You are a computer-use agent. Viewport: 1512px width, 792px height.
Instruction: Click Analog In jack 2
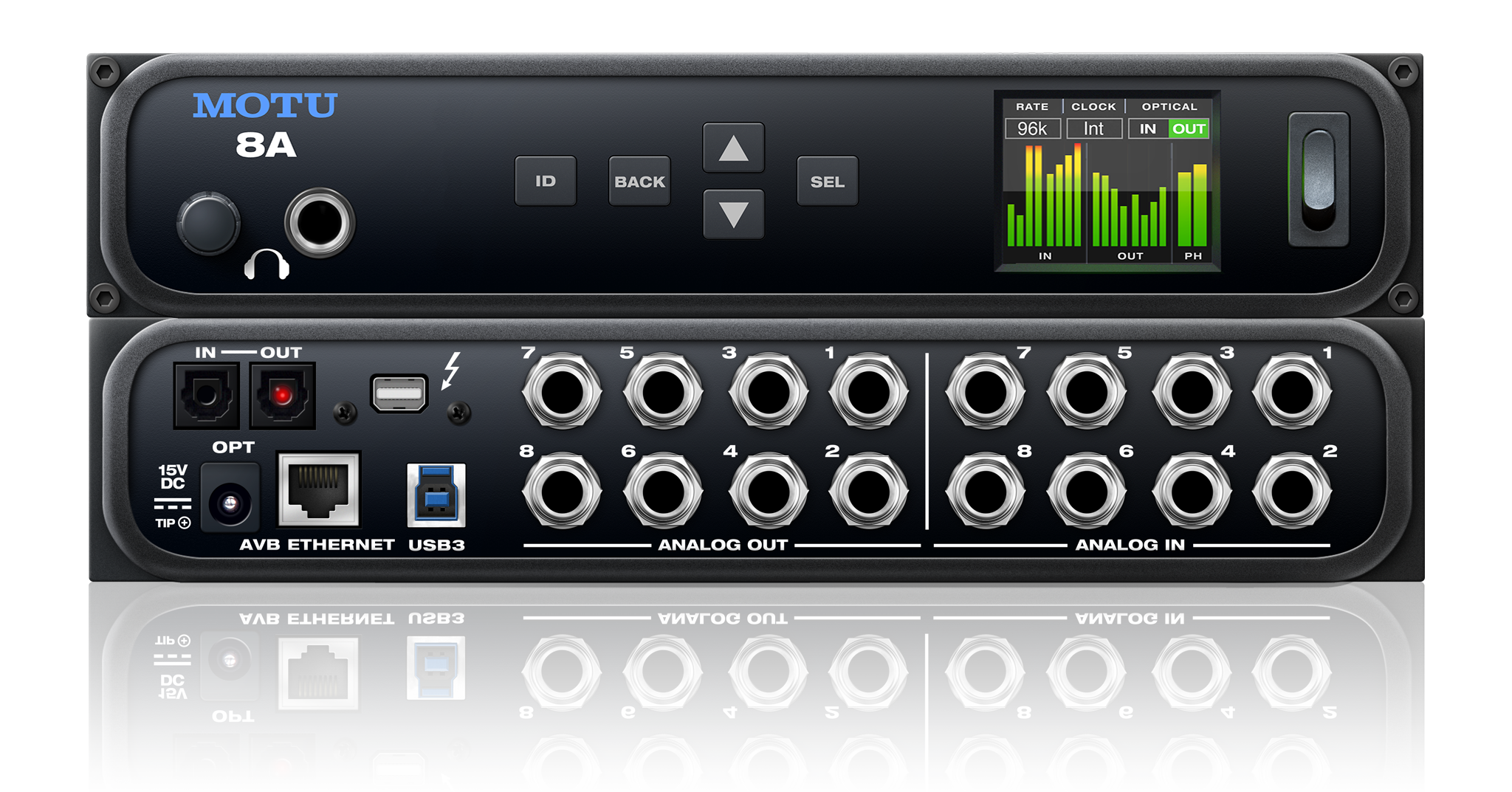pyautogui.click(x=1292, y=491)
